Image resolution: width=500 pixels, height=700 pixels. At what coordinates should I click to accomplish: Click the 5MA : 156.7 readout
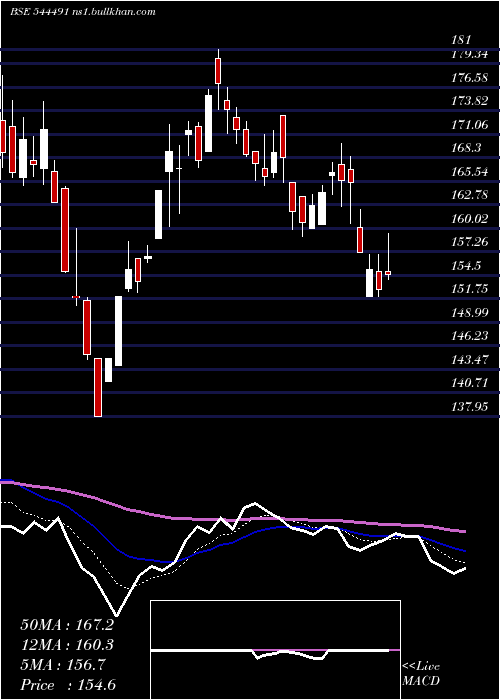pyautogui.click(x=63, y=665)
